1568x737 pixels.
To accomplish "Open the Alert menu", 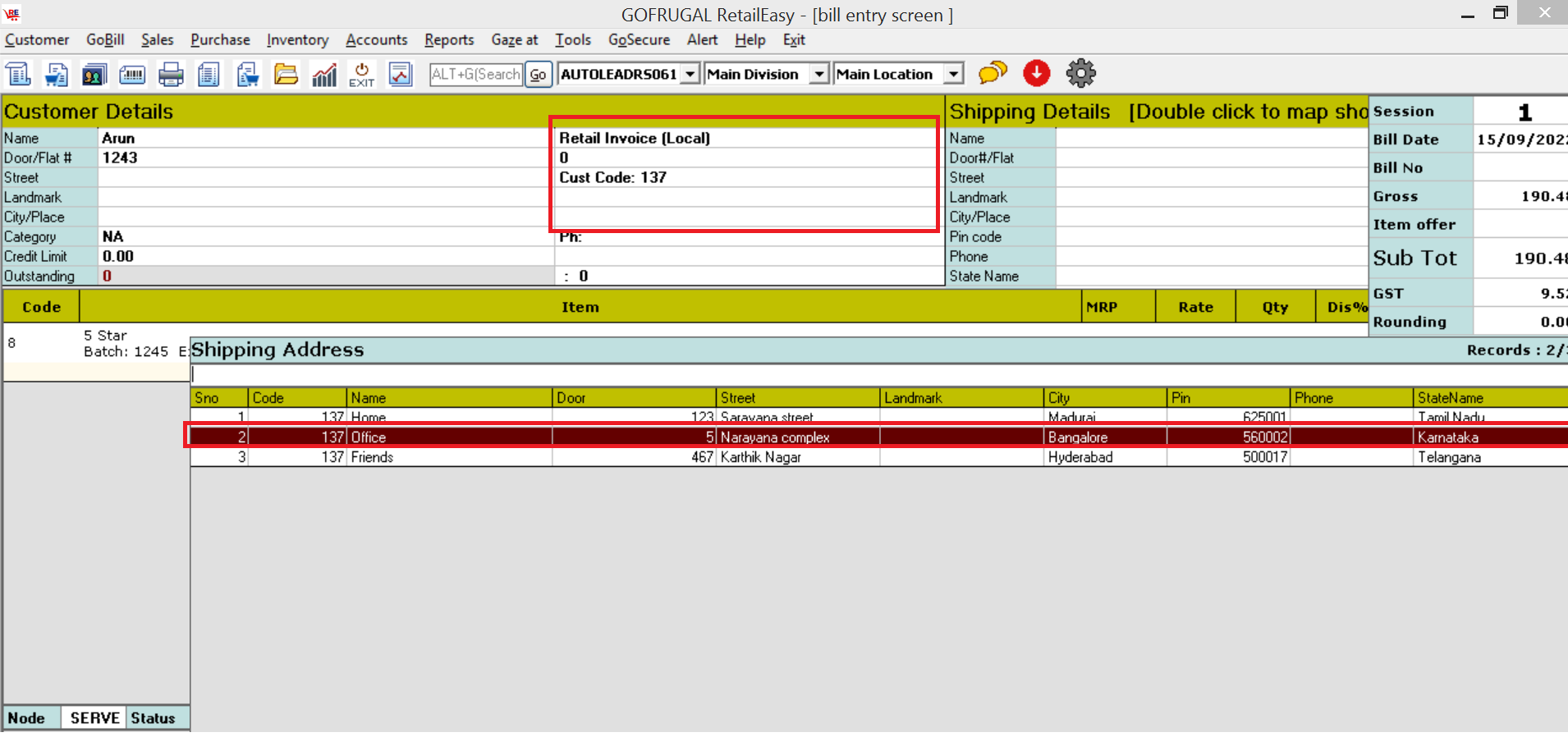I will [x=703, y=39].
